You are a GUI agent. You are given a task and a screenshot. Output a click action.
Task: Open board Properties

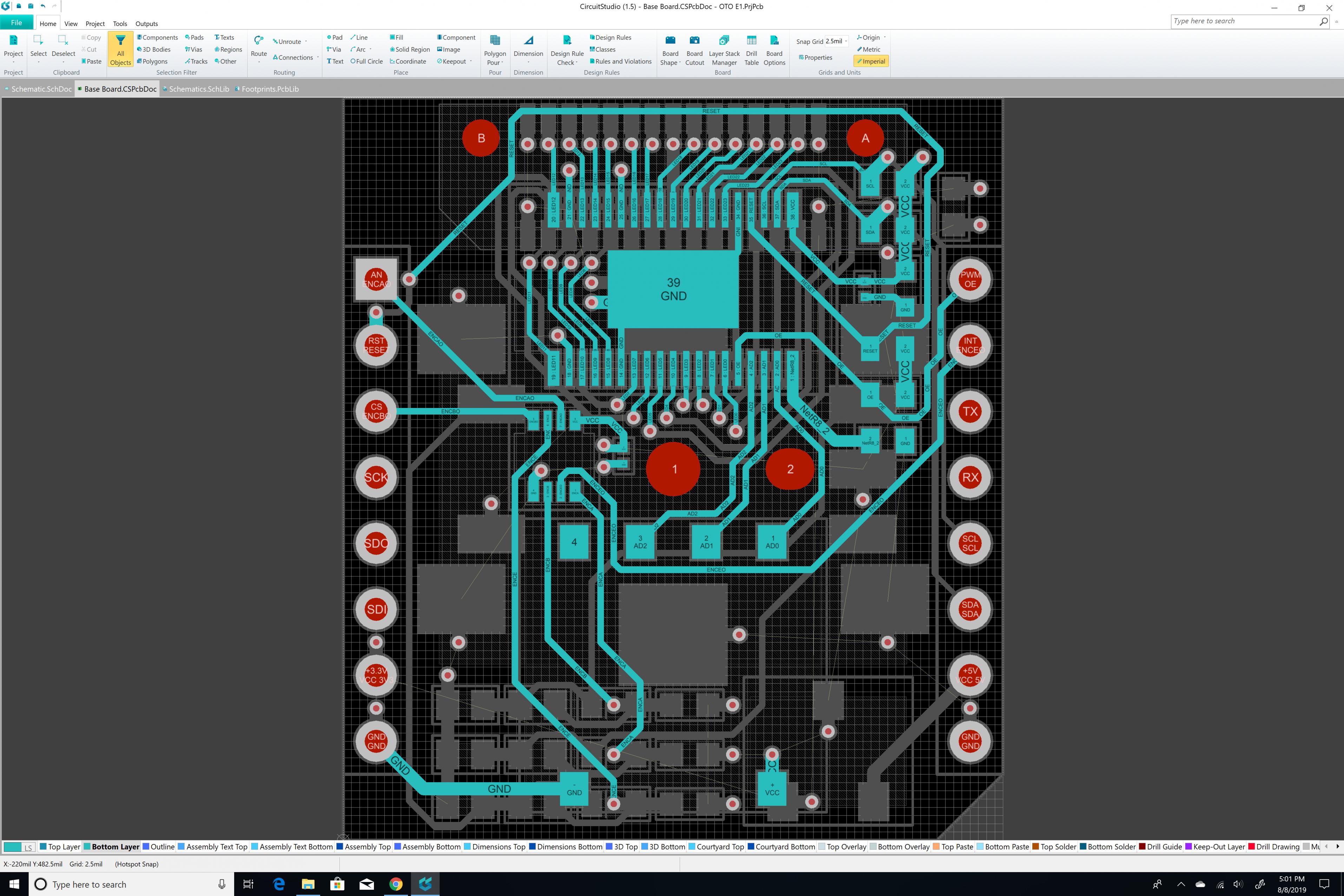816,57
